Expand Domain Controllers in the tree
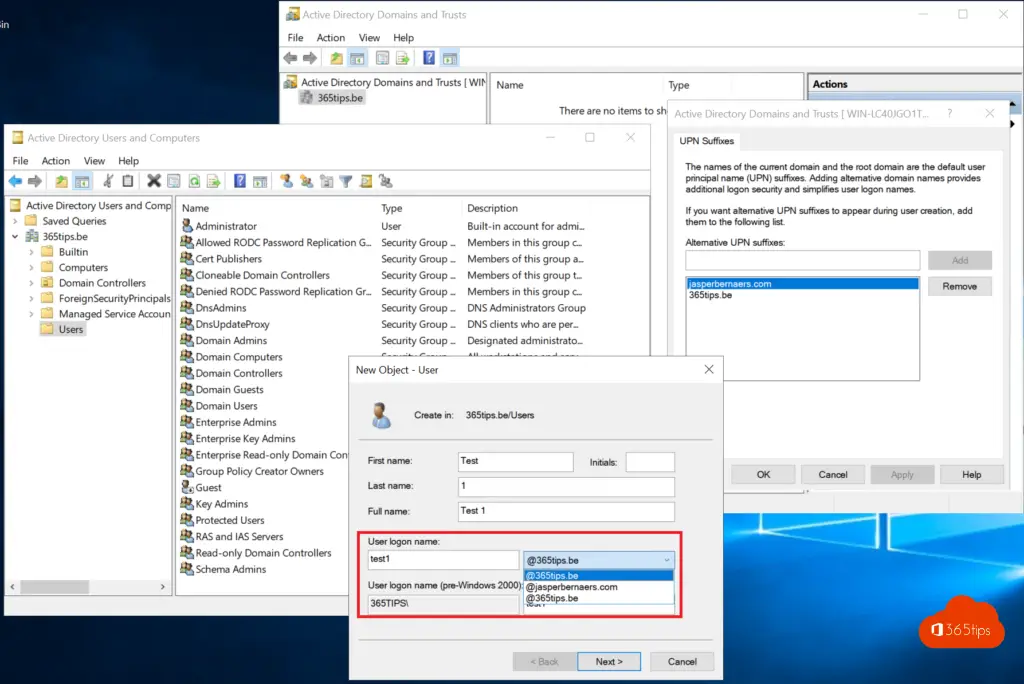This screenshot has width=1024, height=684. [x=31, y=283]
